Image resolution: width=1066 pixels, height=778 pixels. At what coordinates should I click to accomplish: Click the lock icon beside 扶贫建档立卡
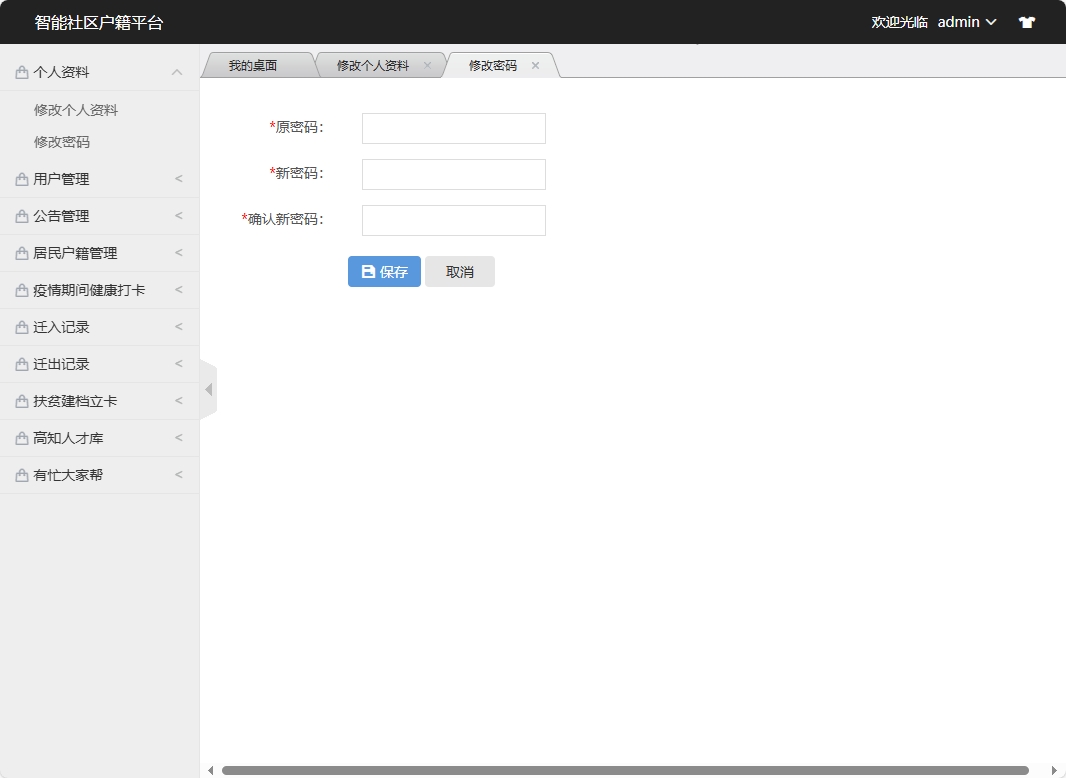[22, 401]
